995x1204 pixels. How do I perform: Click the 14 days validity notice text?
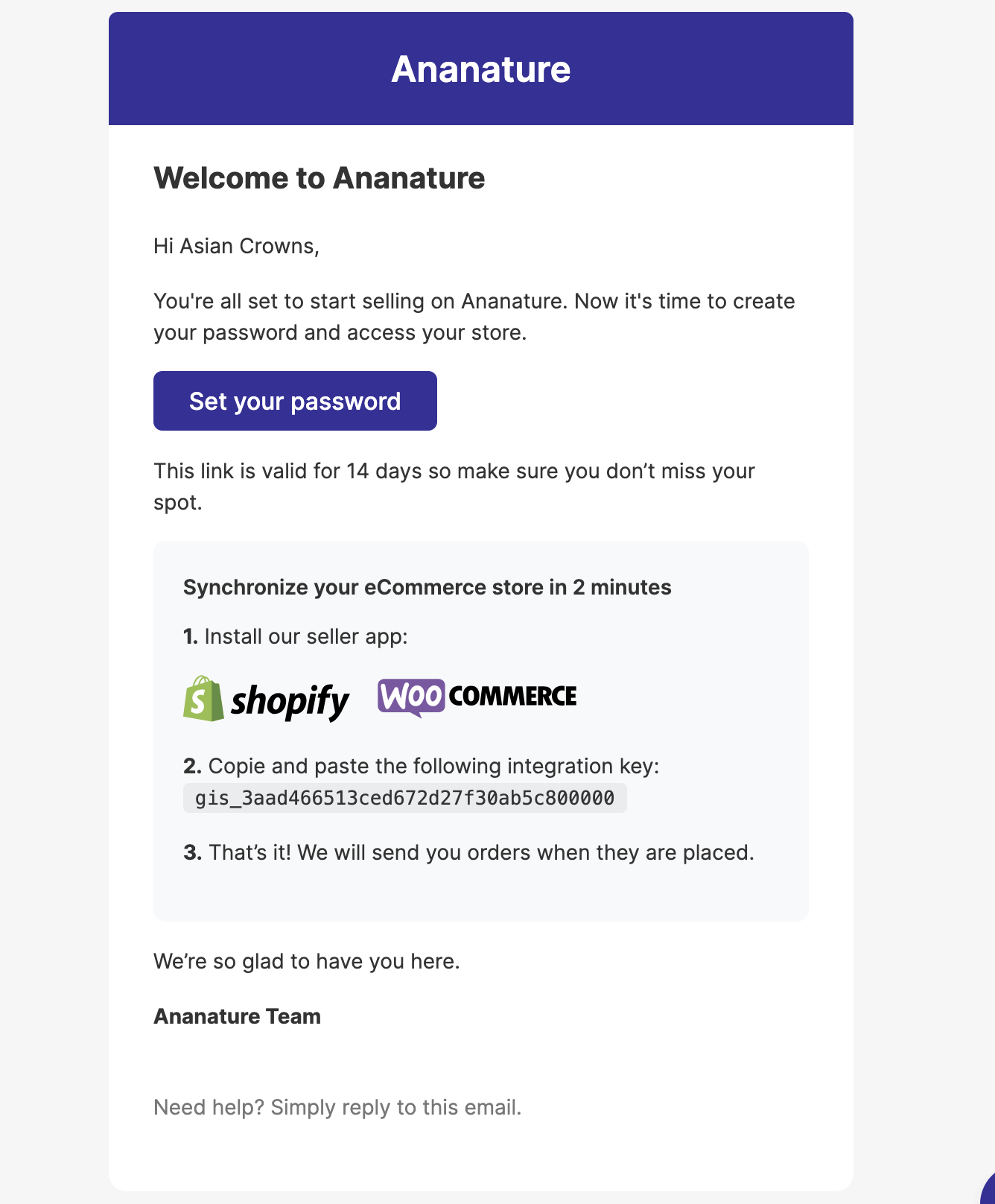(454, 471)
